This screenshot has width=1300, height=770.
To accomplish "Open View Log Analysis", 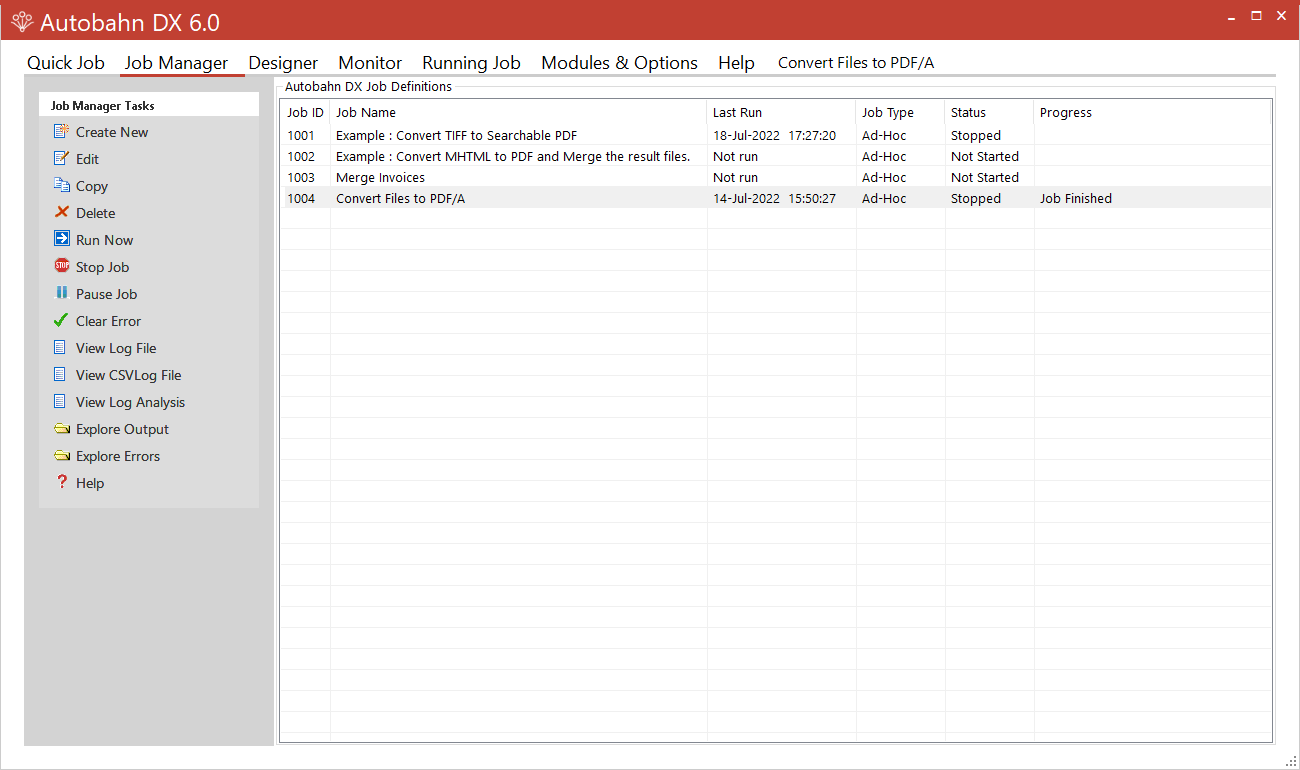I will [x=62, y=401].
